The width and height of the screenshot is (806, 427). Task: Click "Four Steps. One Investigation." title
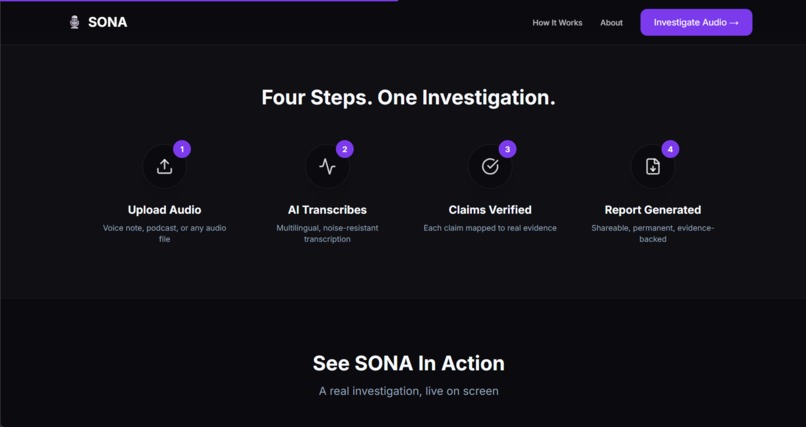[409, 97]
